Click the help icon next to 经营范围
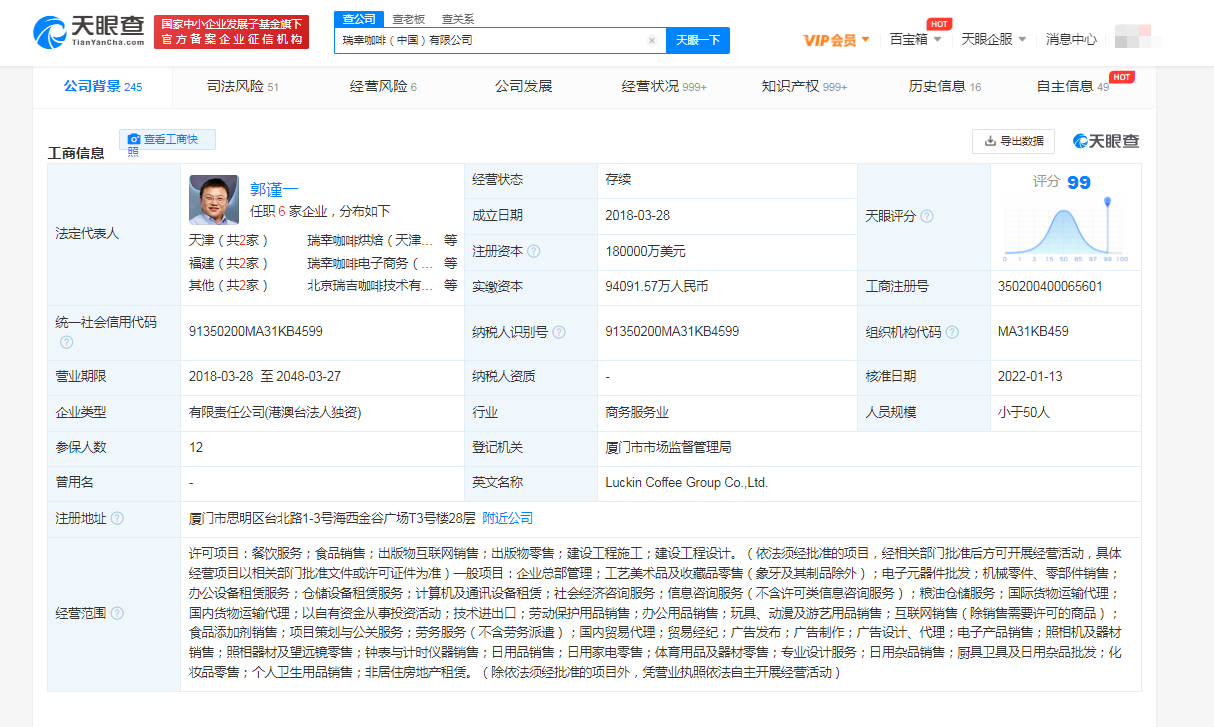This screenshot has width=1214, height=727. pyautogui.click(x=117, y=613)
